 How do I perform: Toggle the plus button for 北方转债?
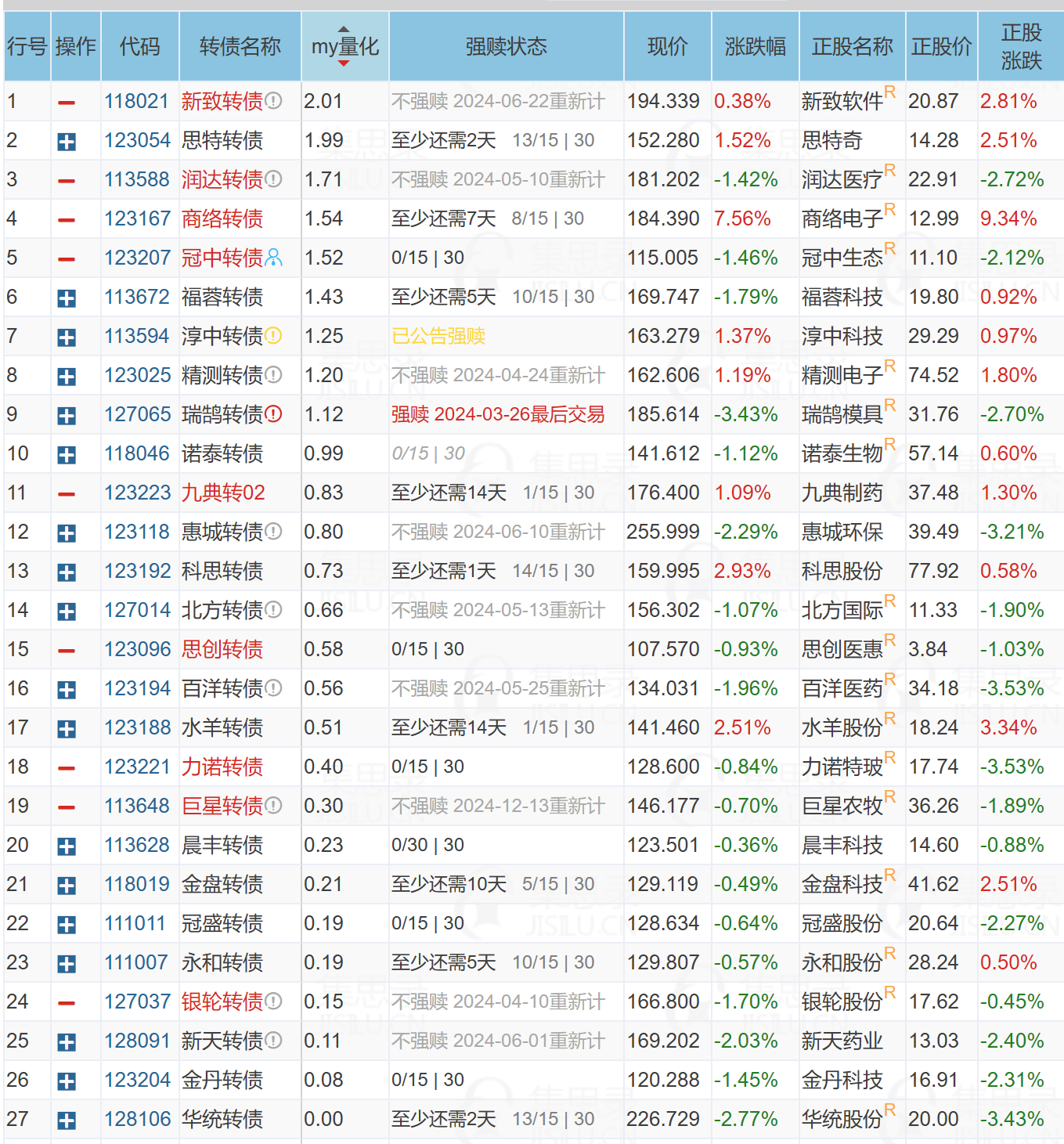coord(67,612)
